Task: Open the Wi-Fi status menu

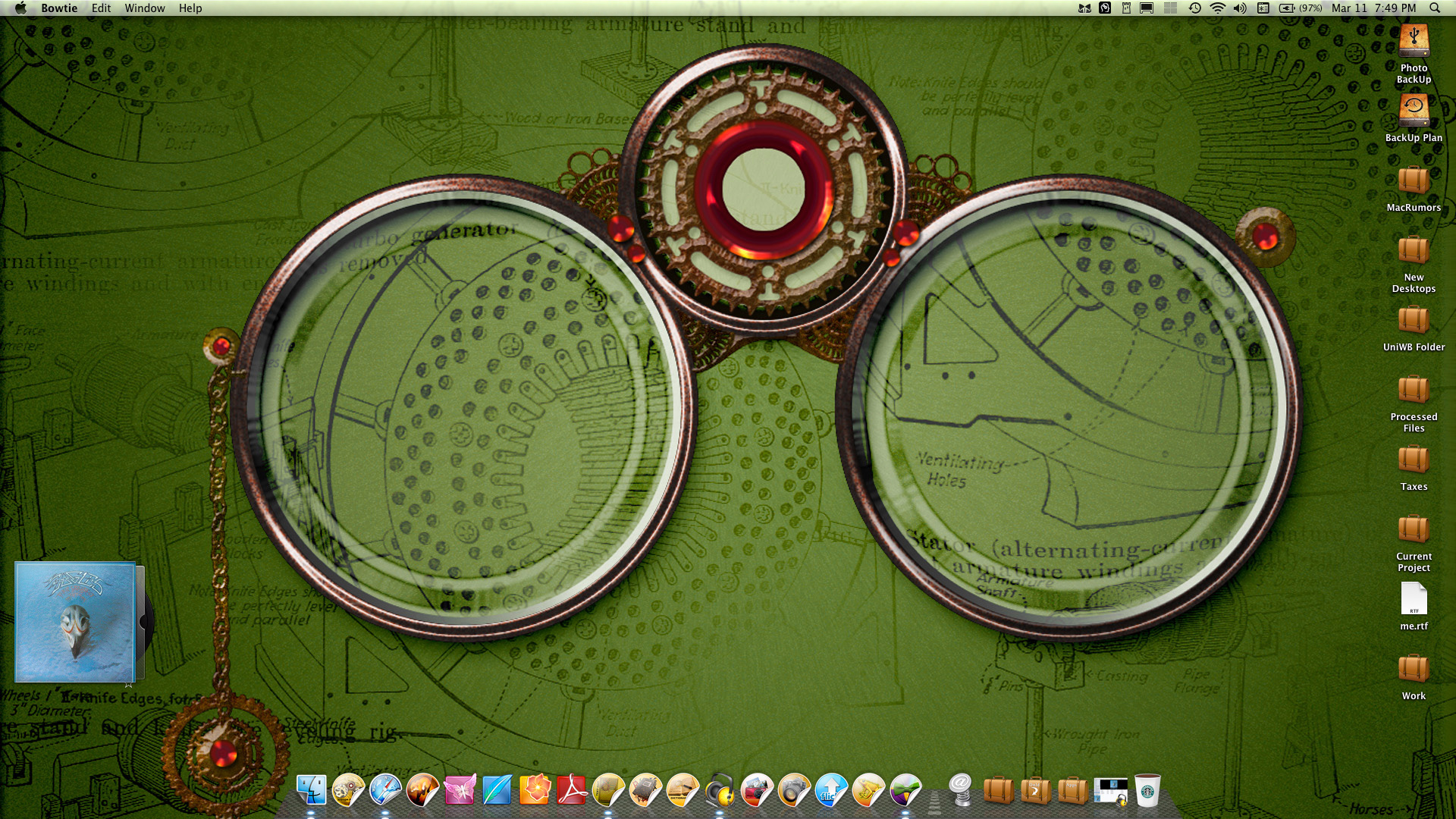Action: point(1217,8)
